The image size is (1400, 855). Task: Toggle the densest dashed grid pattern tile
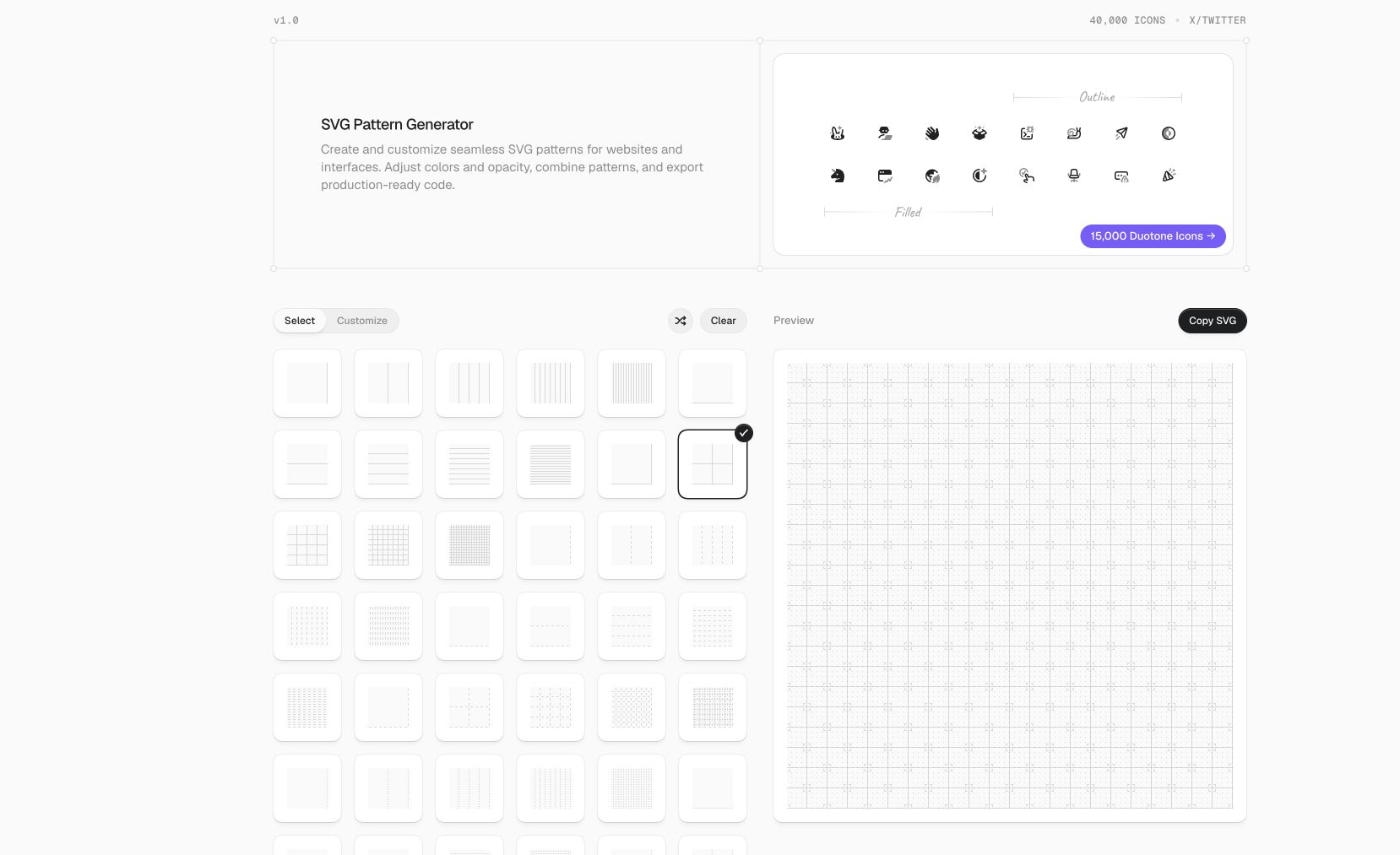[713, 707]
